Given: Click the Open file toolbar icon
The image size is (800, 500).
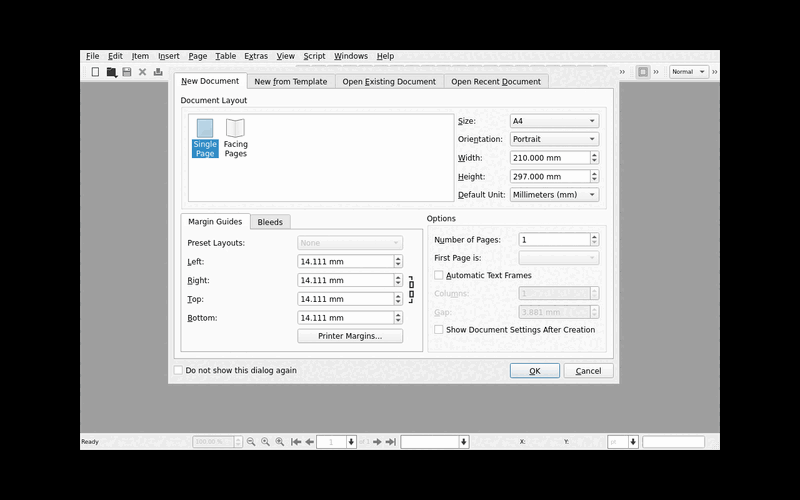Looking at the screenshot, I should 111,72.
